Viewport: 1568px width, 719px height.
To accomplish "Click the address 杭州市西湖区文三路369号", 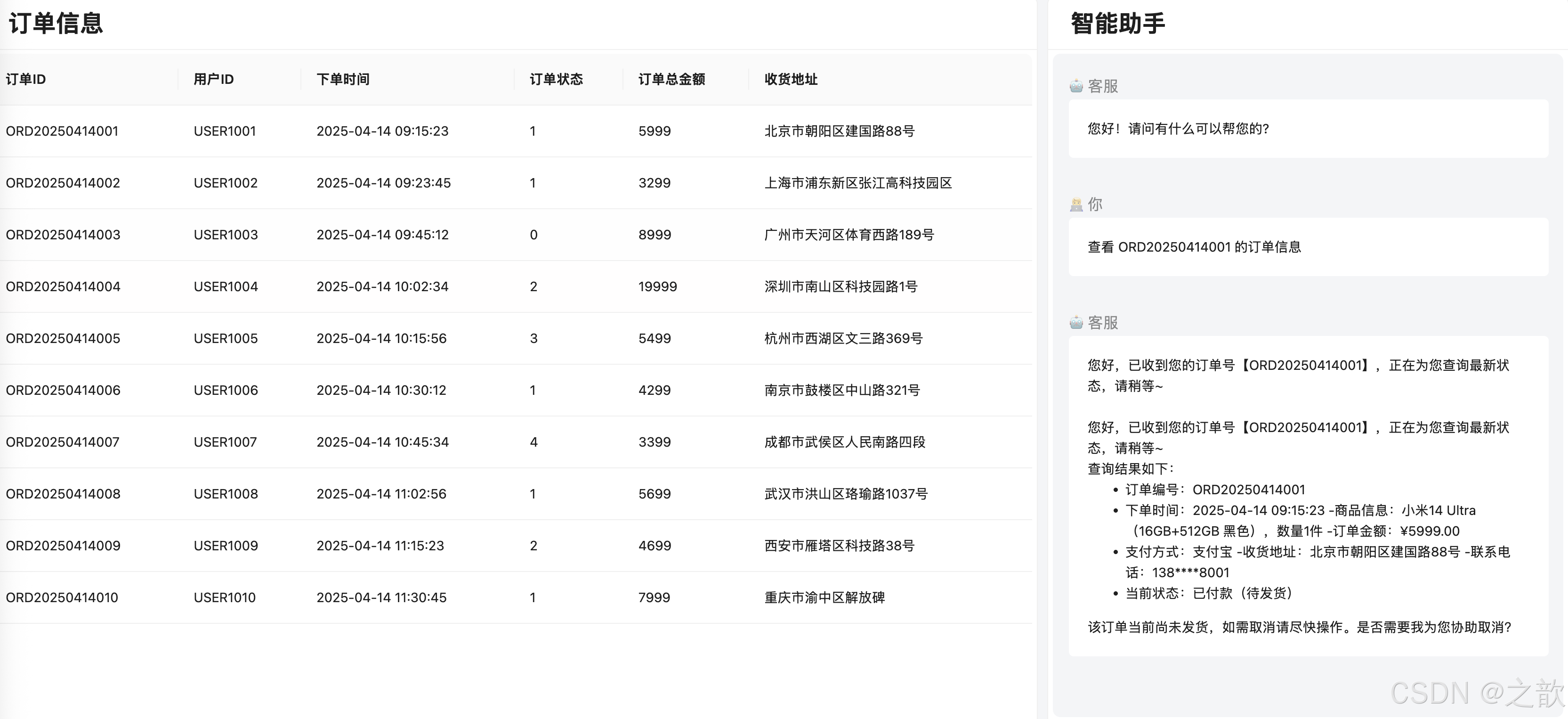I will (x=843, y=338).
